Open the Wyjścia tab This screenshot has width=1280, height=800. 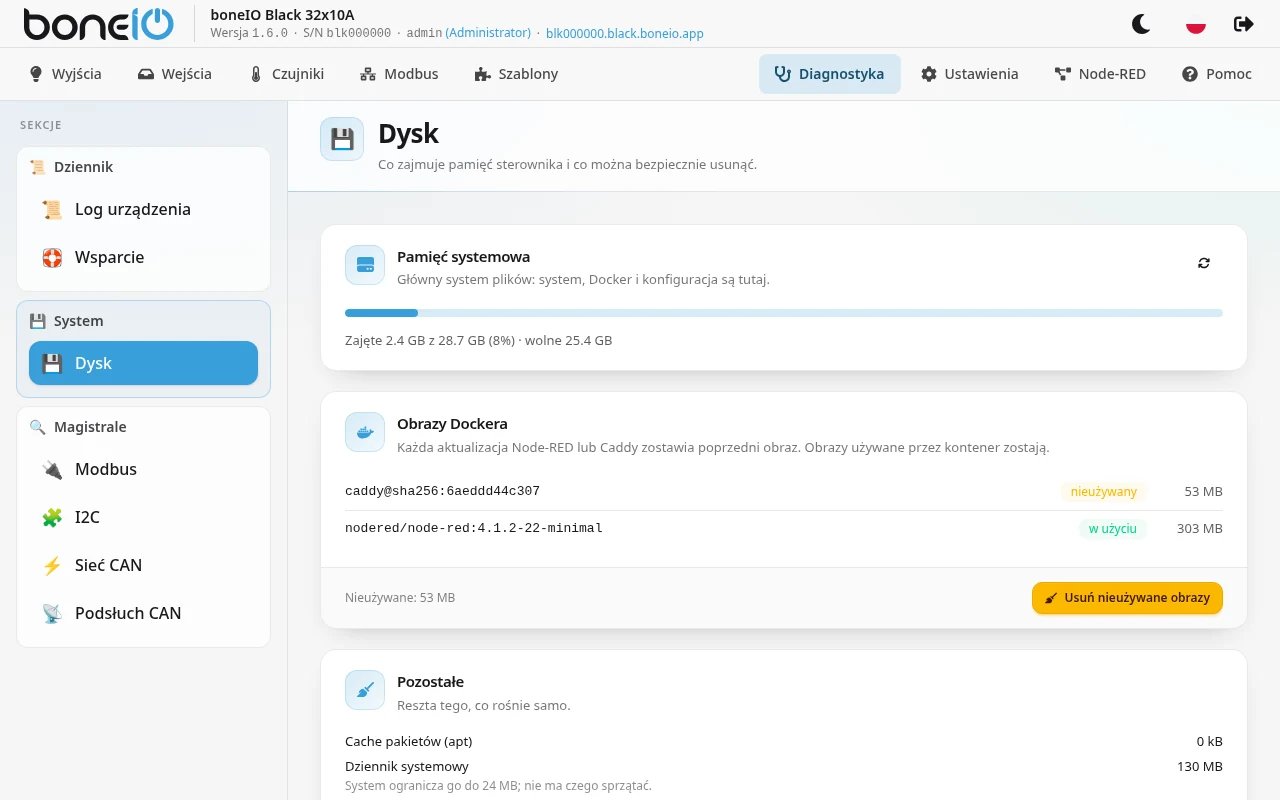click(x=65, y=74)
